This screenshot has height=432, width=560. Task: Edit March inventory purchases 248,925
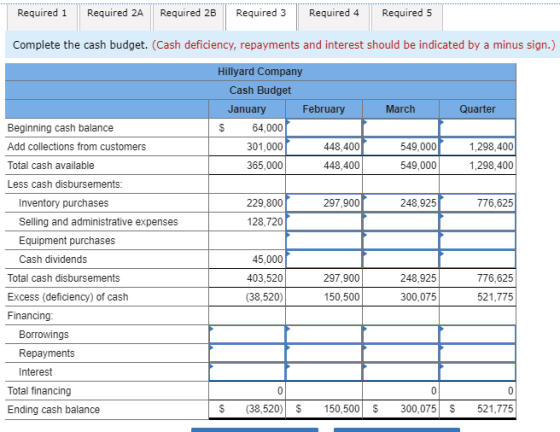click(x=401, y=203)
